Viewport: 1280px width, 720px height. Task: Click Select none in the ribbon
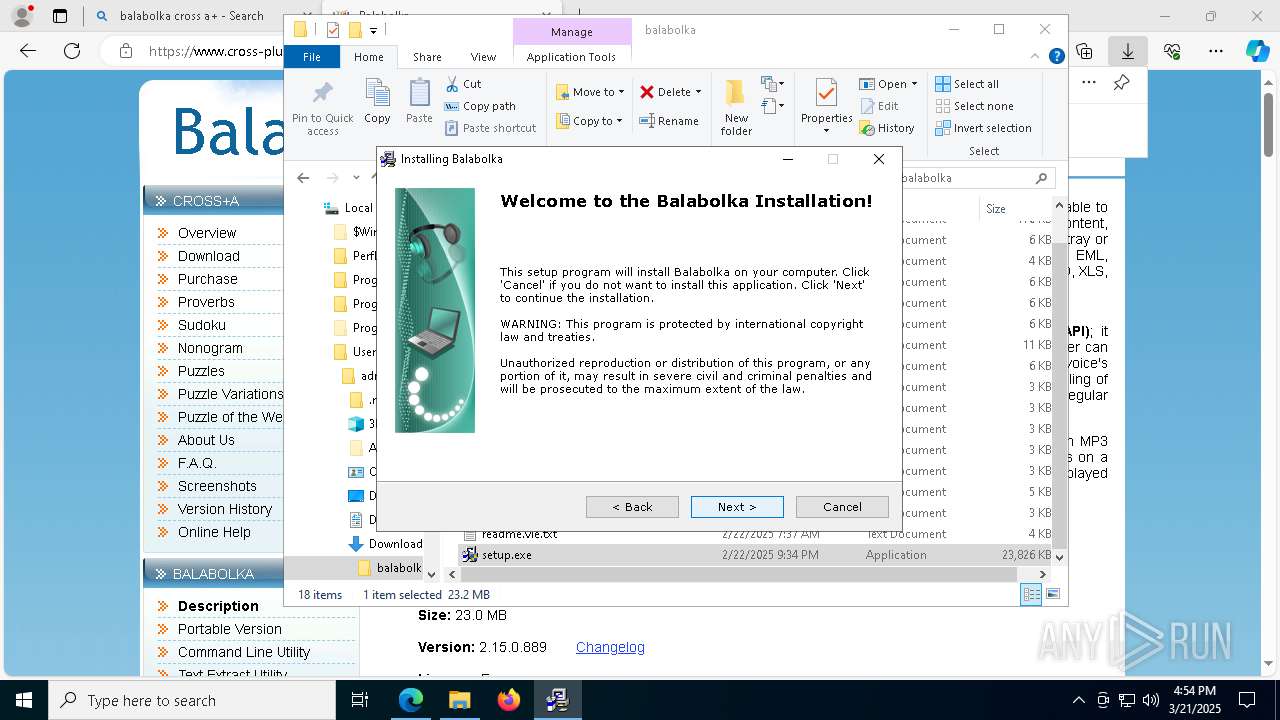tap(974, 106)
